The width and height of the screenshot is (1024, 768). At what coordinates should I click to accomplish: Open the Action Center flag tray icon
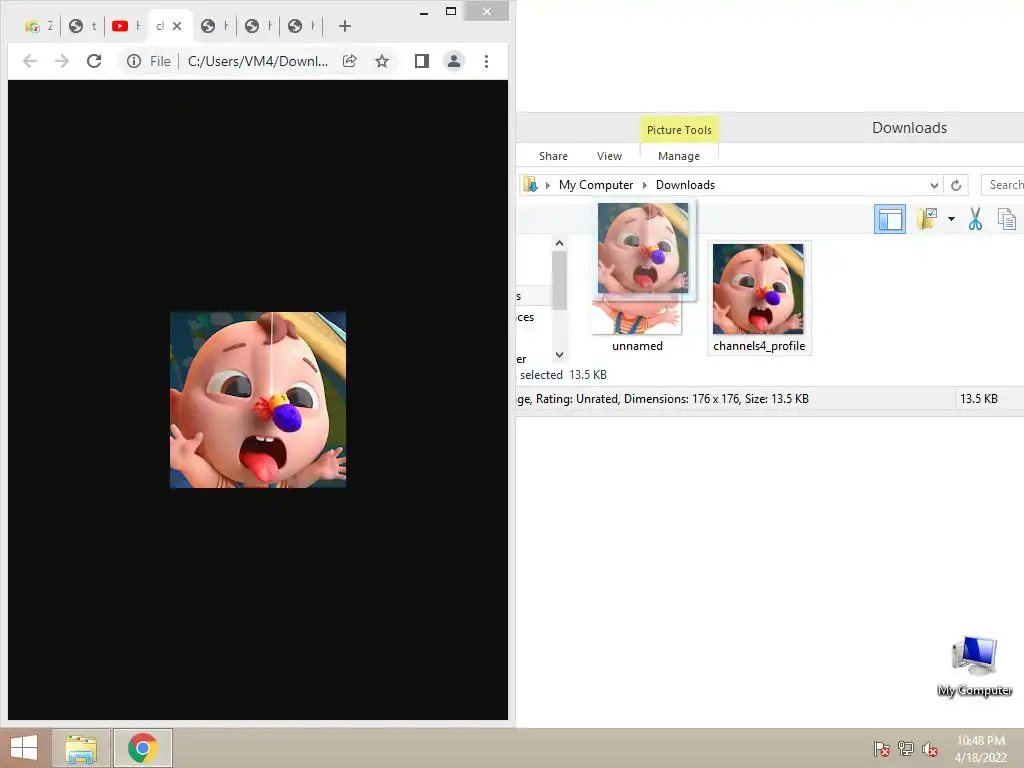(x=882, y=749)
